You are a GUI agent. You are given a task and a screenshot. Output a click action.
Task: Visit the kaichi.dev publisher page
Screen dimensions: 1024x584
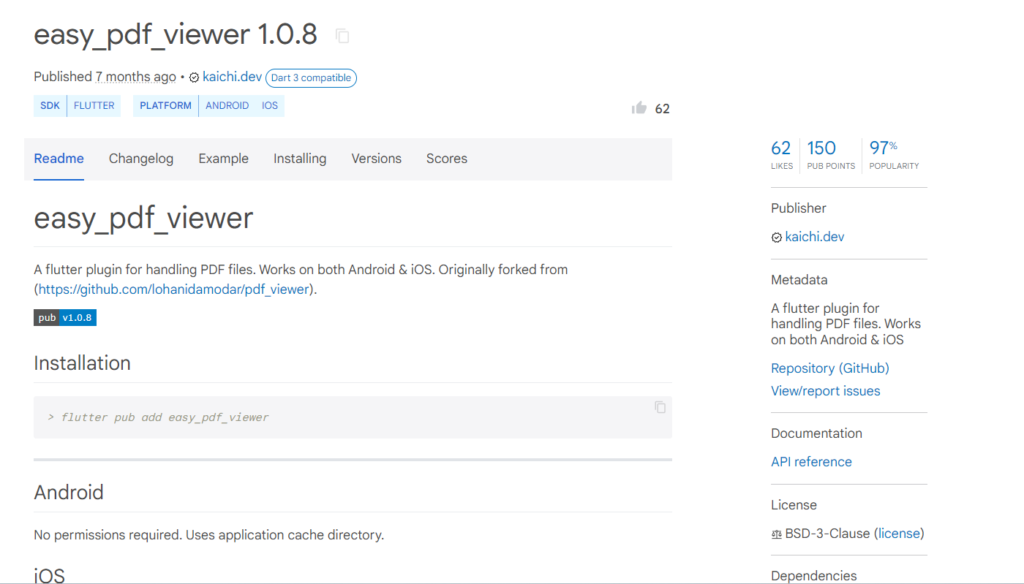click(232, 77)
